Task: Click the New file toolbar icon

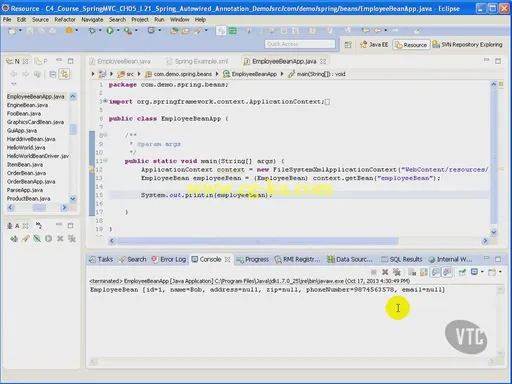Action: click(x=12, y=31)
